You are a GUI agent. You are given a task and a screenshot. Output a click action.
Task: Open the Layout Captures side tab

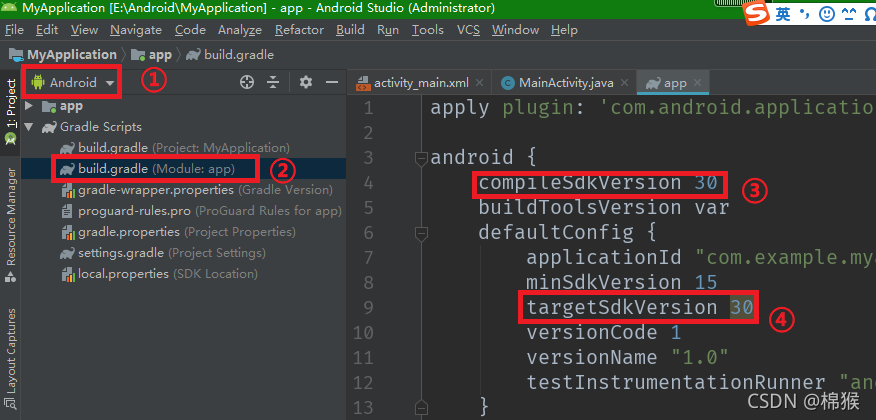tap(10, 359)
